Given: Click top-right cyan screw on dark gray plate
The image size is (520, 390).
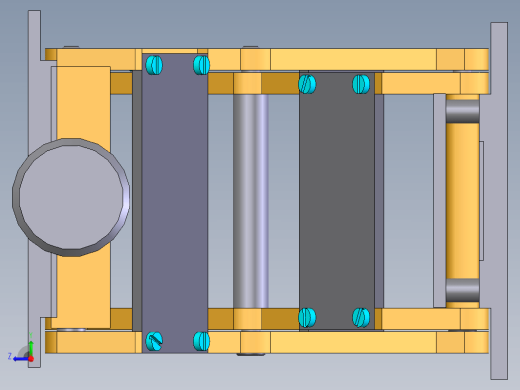Looking at the screenshot, I should tap(361, 84).
